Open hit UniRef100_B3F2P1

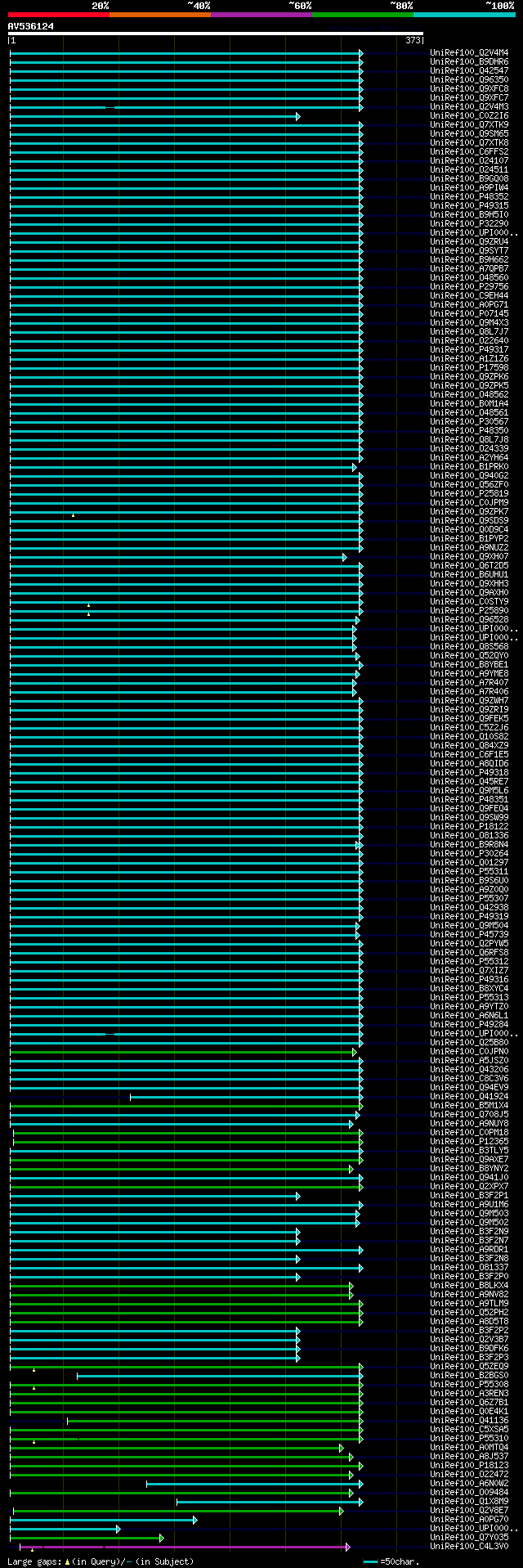point(470,1195)
